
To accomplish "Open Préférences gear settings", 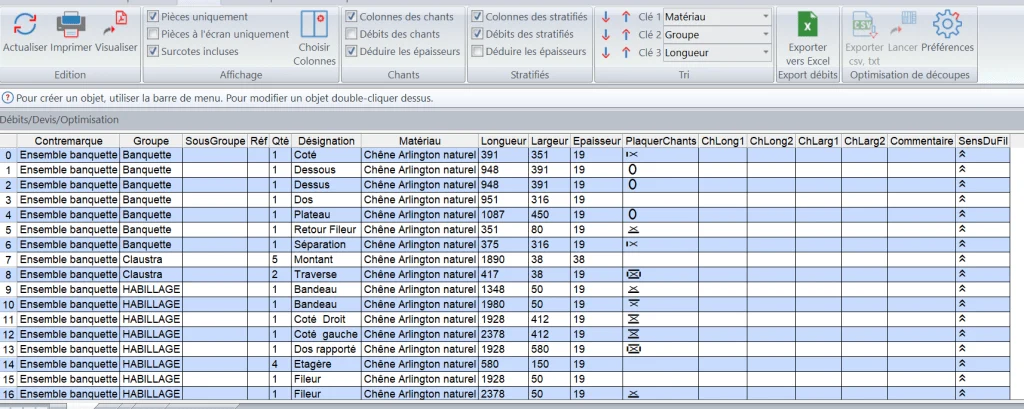I will [x=947, y=32].
